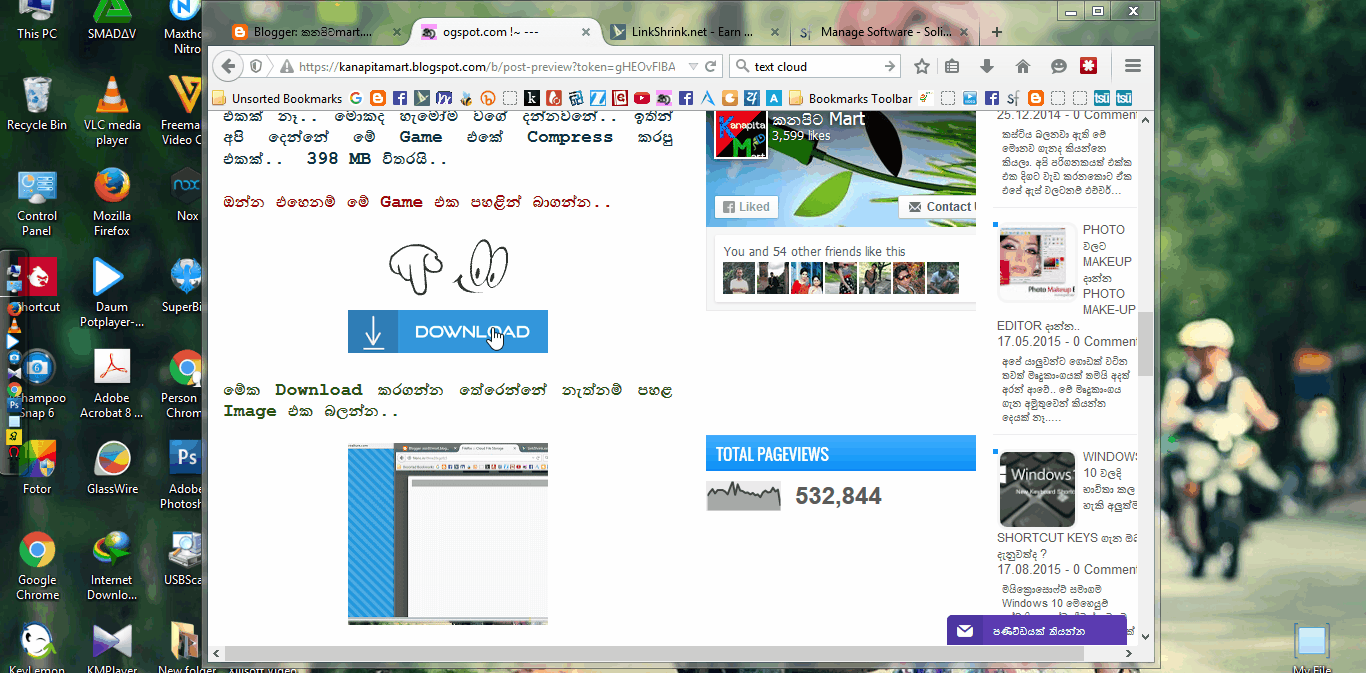Click the 532,844 pageviews count
Image resolution: width=1366 pixels, height=673 pixels.
coord(838,496)
